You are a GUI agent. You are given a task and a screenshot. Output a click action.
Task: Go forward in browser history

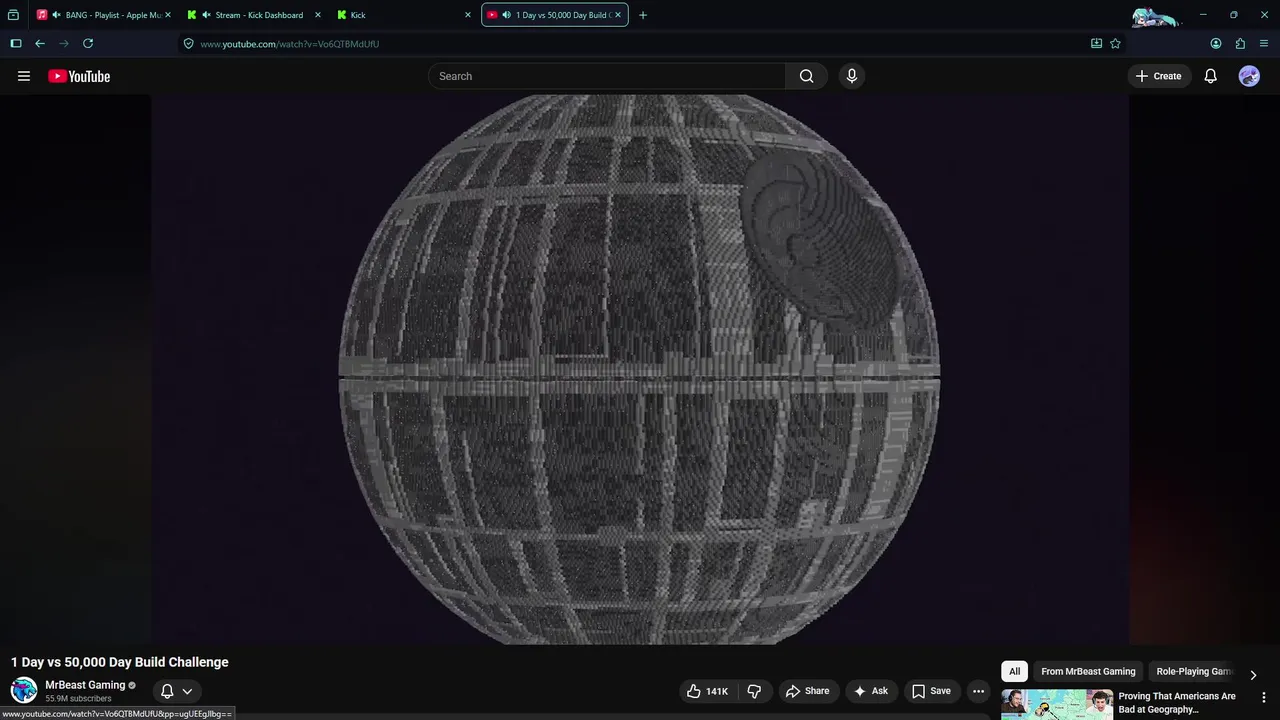pos(64,43)
